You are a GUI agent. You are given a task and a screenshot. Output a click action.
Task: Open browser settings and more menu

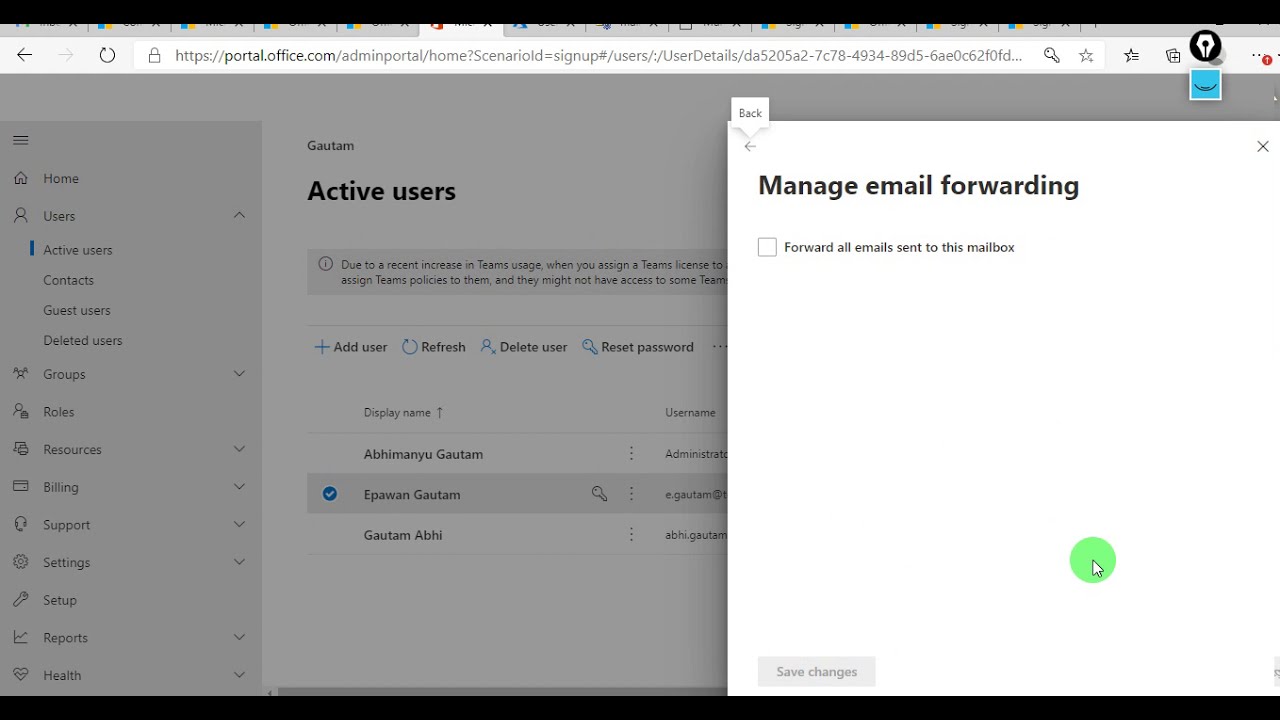tap(1261, 57)
